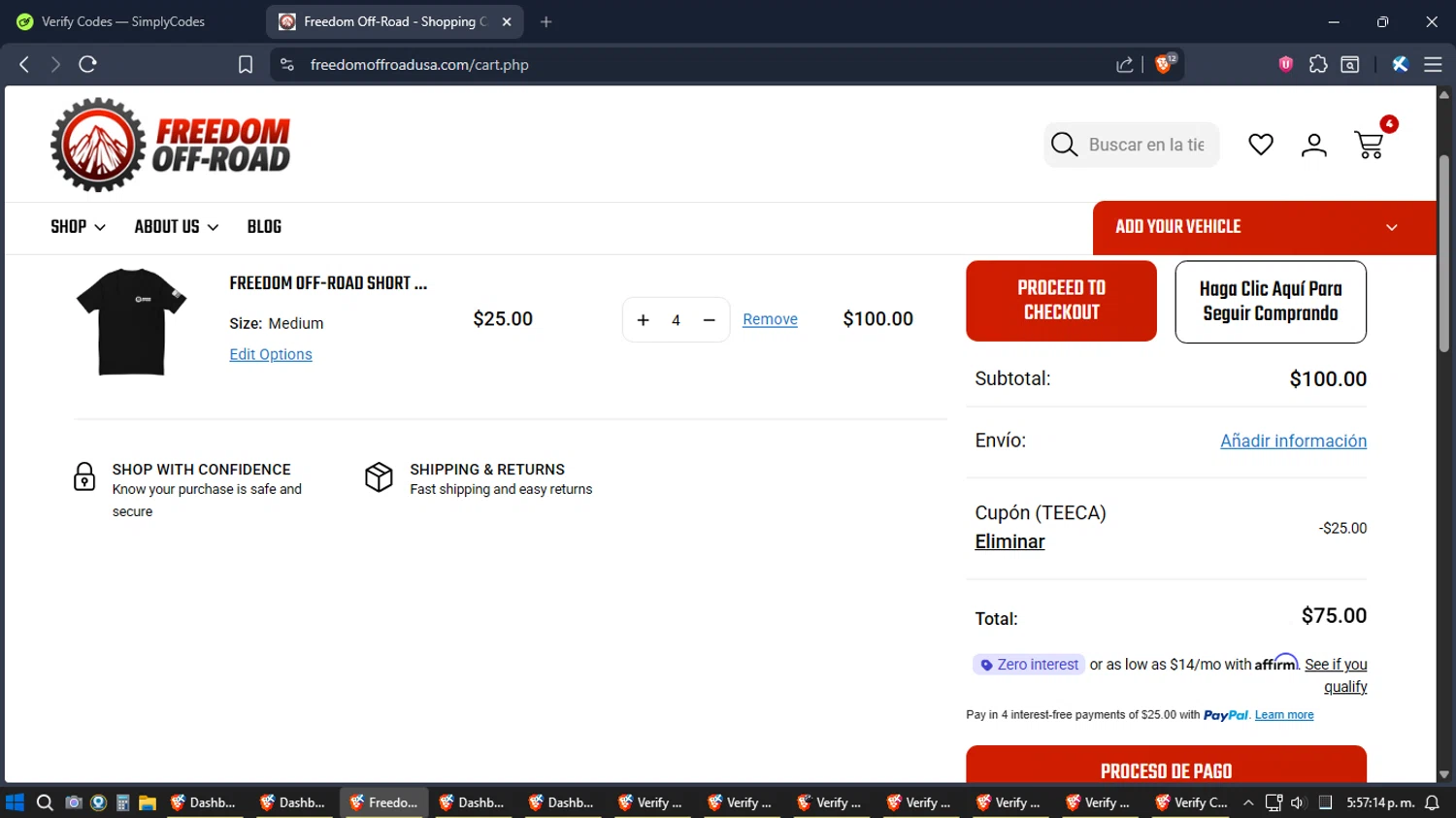The width and height of the screenshot is (1456, 818).
Task: Click the search magnifier icon
Action: [1064, 145]
